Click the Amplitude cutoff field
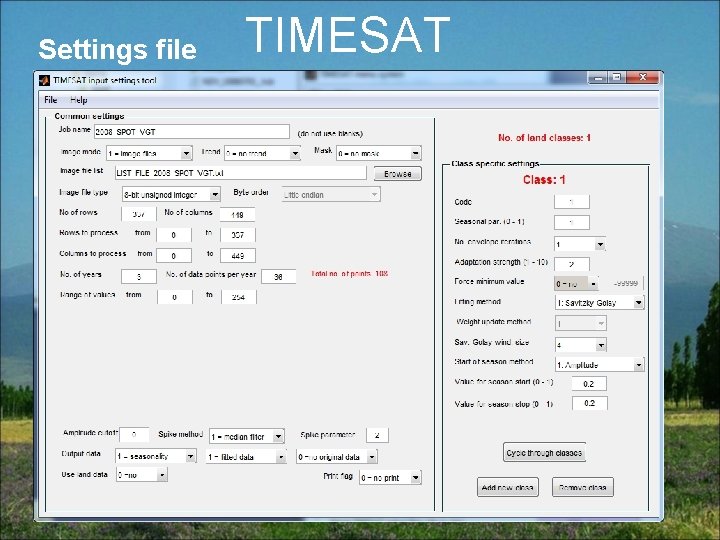 [x=134, y=434]
